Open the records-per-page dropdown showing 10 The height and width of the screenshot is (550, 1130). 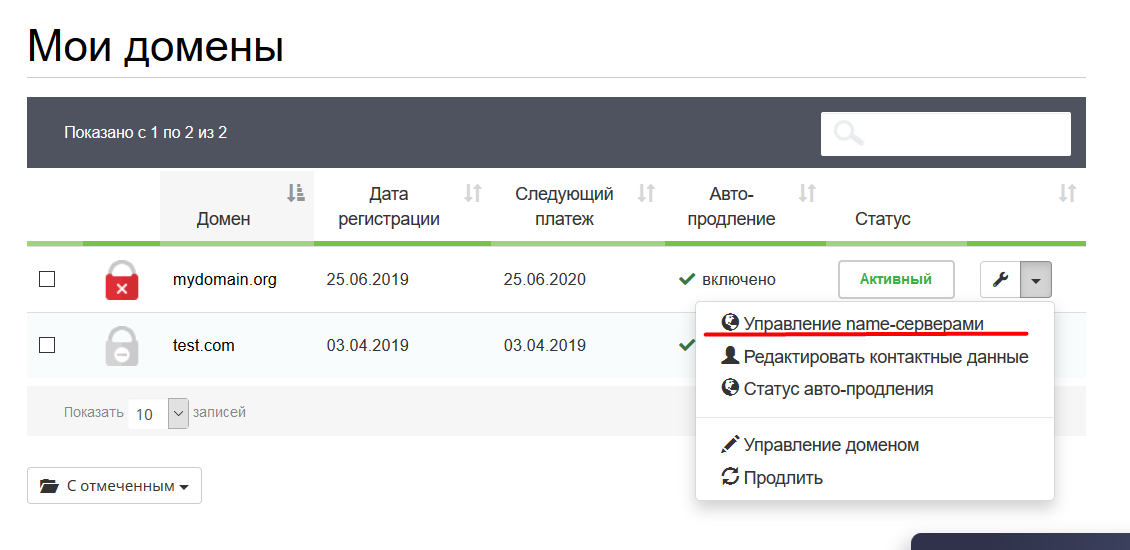159,414
